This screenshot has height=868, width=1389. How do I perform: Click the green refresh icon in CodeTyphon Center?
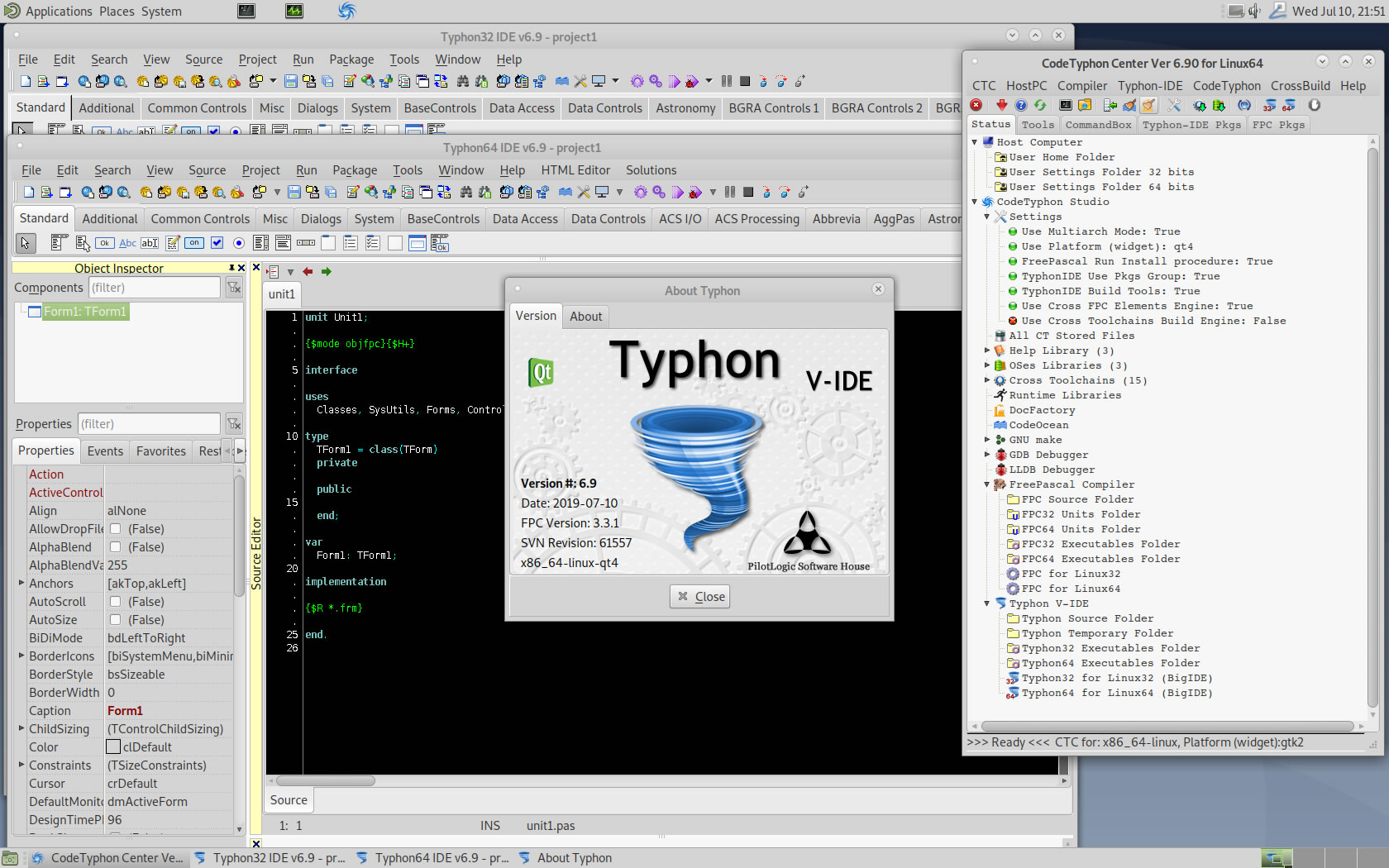(x=1040, y=105)
